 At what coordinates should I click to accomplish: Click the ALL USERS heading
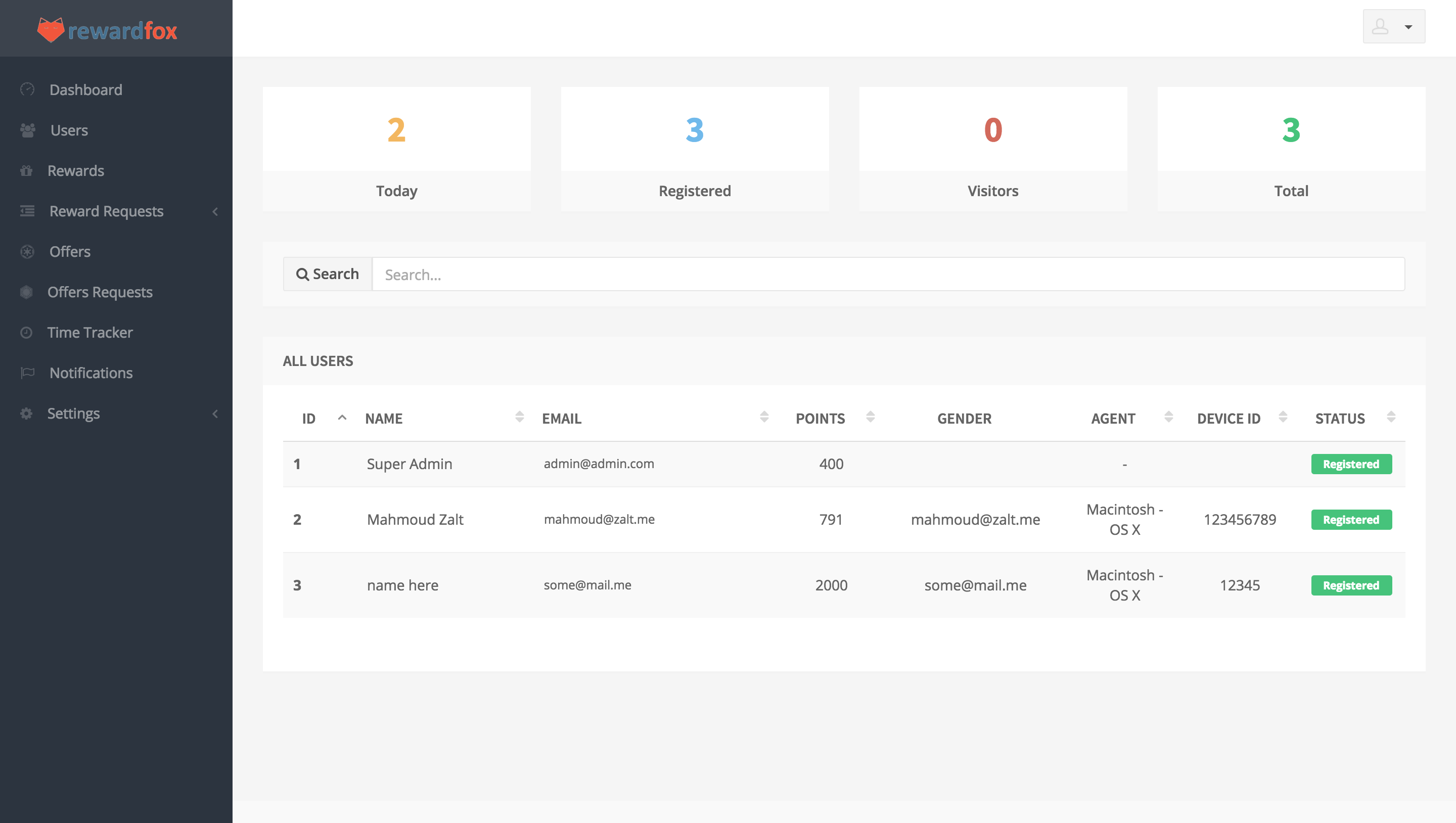(317, 361)
